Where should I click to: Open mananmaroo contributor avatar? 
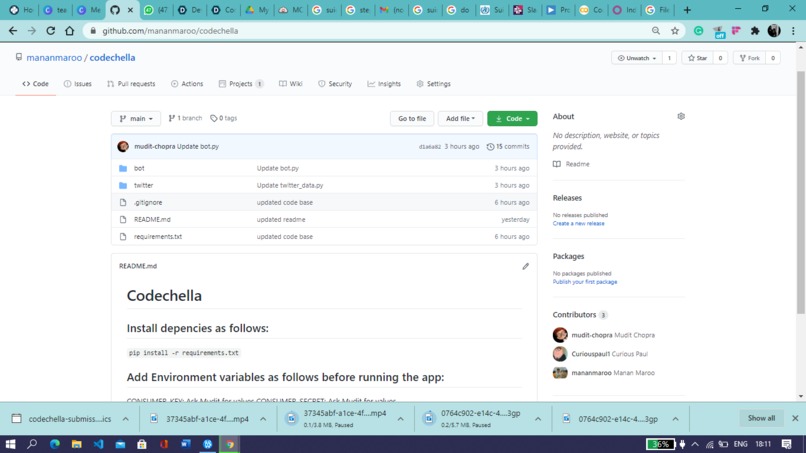coord(560,373)
